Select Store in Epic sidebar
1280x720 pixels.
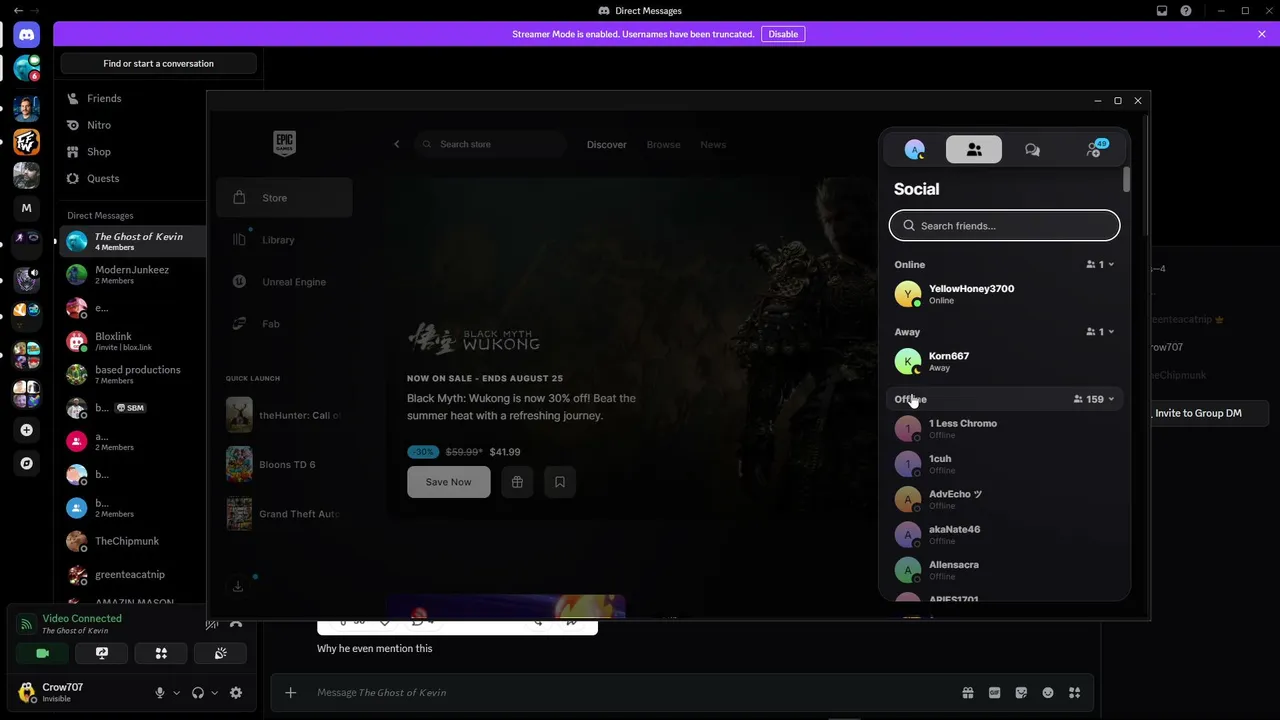(284, 198)
